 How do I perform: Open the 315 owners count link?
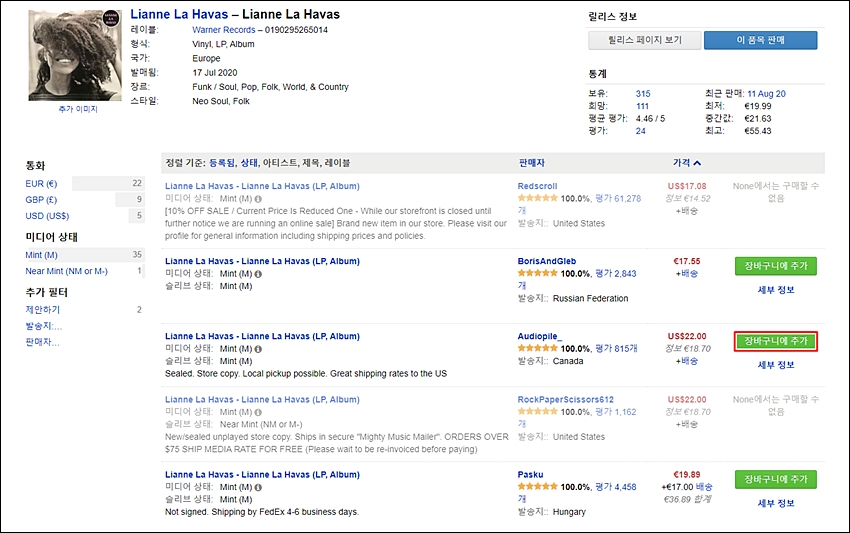point(643,94)
